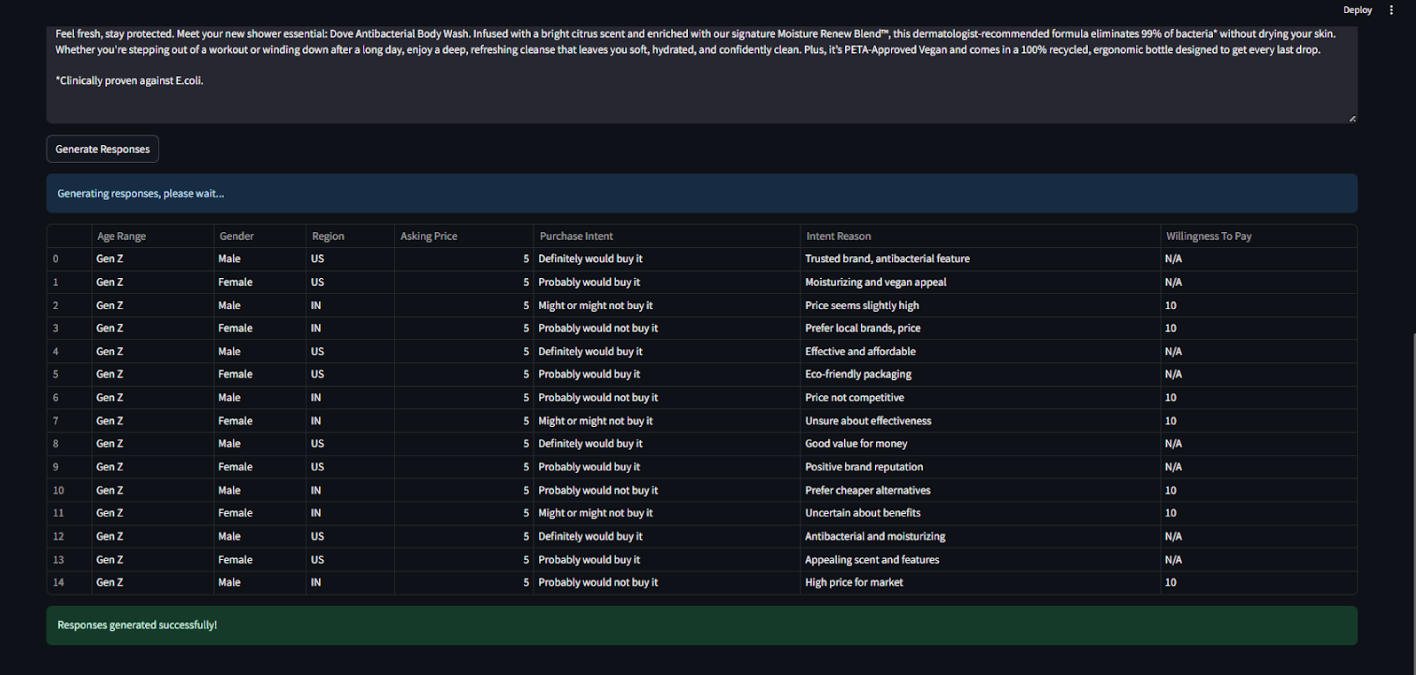Select Purchase Intent cell in row 0

[x=666, y=259]
